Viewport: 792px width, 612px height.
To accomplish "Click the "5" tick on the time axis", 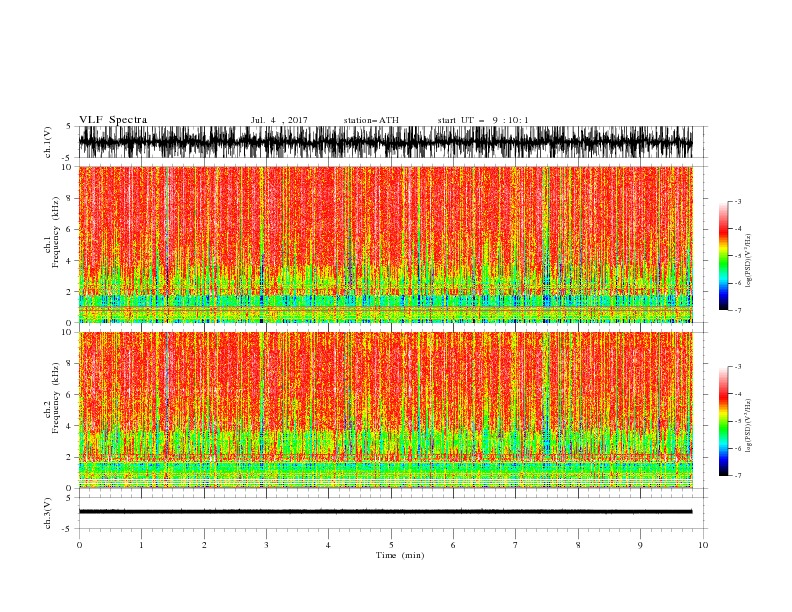I will [x=391, y=545].
